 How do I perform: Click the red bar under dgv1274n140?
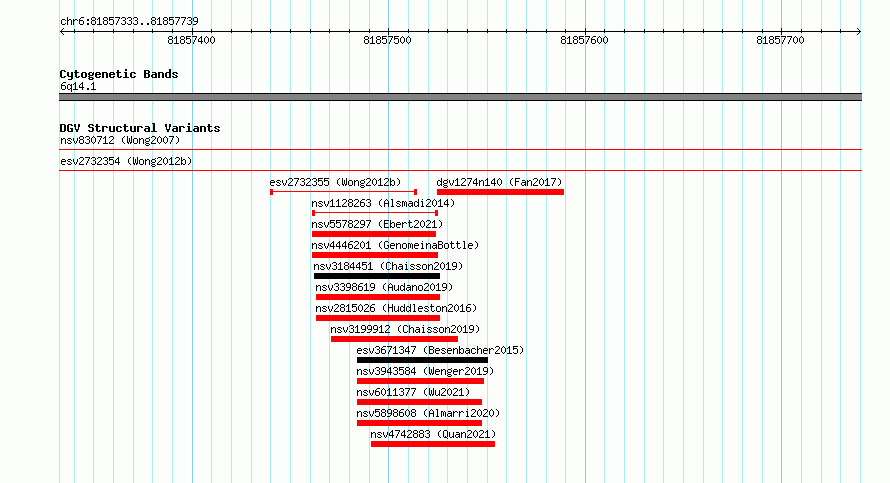pos(500,192)
